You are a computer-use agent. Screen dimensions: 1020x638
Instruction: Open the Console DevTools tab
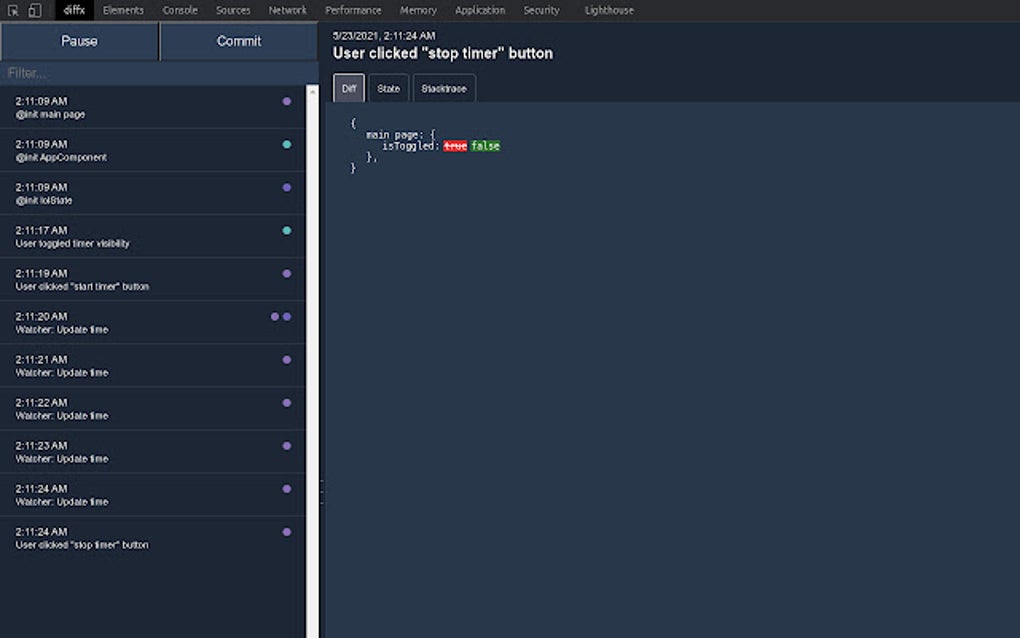(x=179, y=10)
